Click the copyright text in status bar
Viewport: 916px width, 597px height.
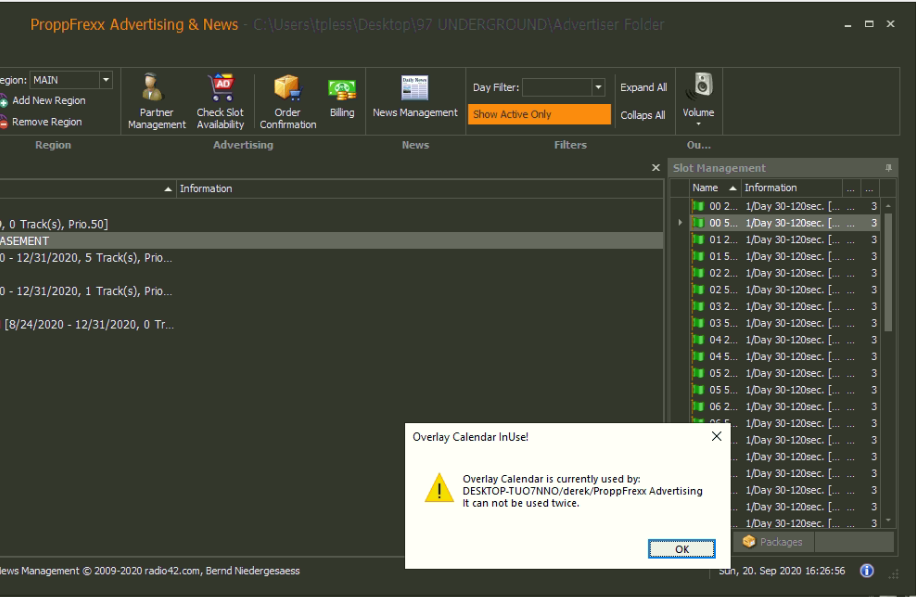[150, 571]
